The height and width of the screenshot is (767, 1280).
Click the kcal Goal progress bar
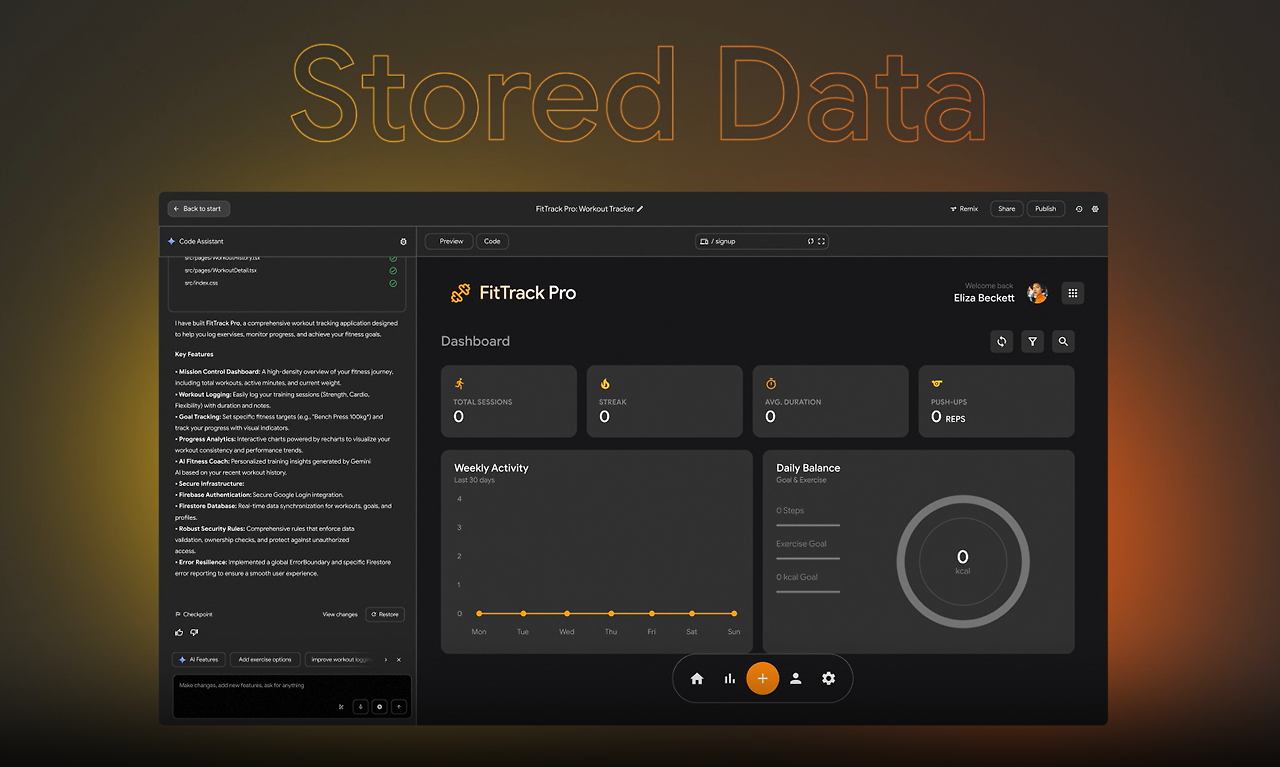(x=808, y=592)
